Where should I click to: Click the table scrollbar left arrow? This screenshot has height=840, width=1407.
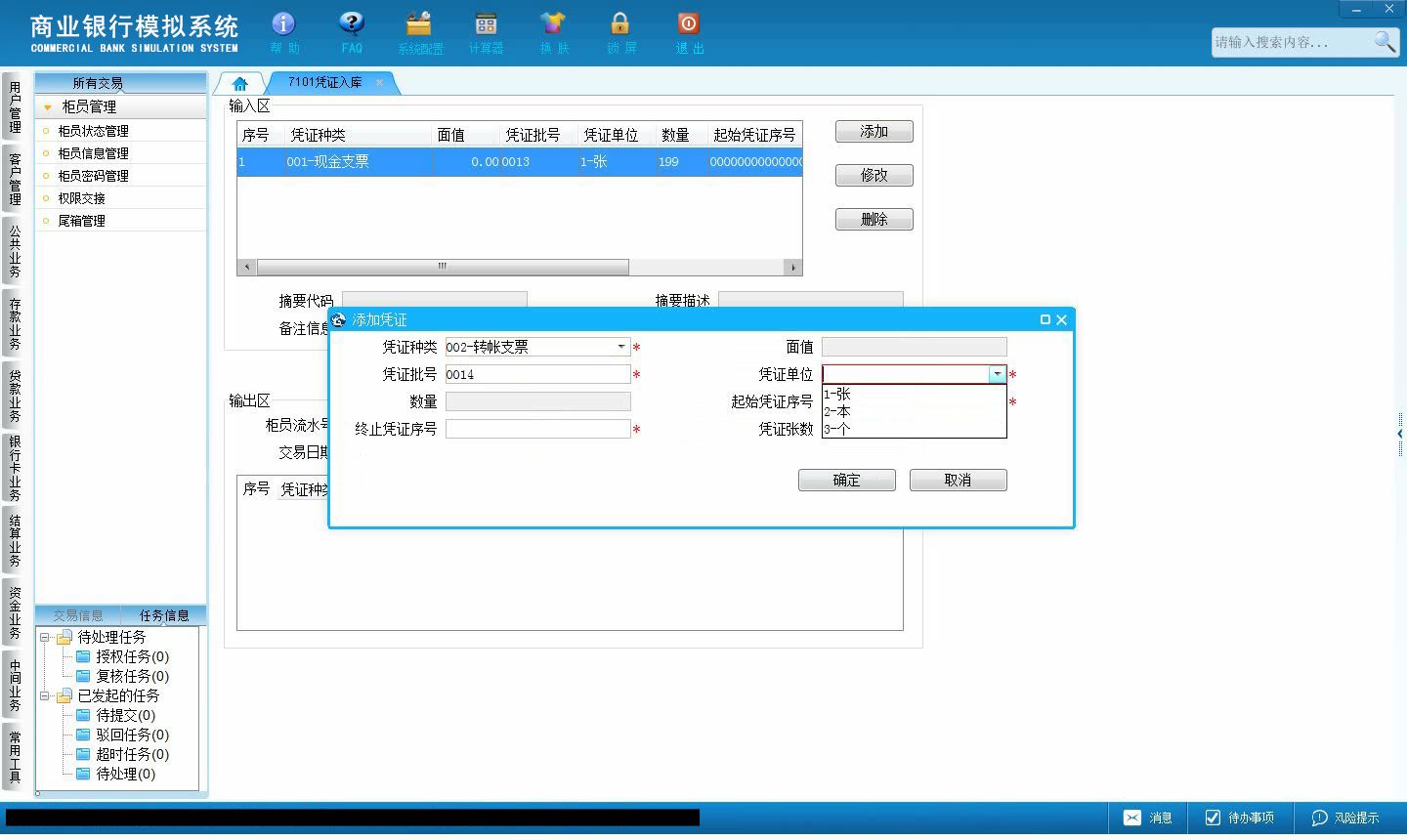[247, 267]
